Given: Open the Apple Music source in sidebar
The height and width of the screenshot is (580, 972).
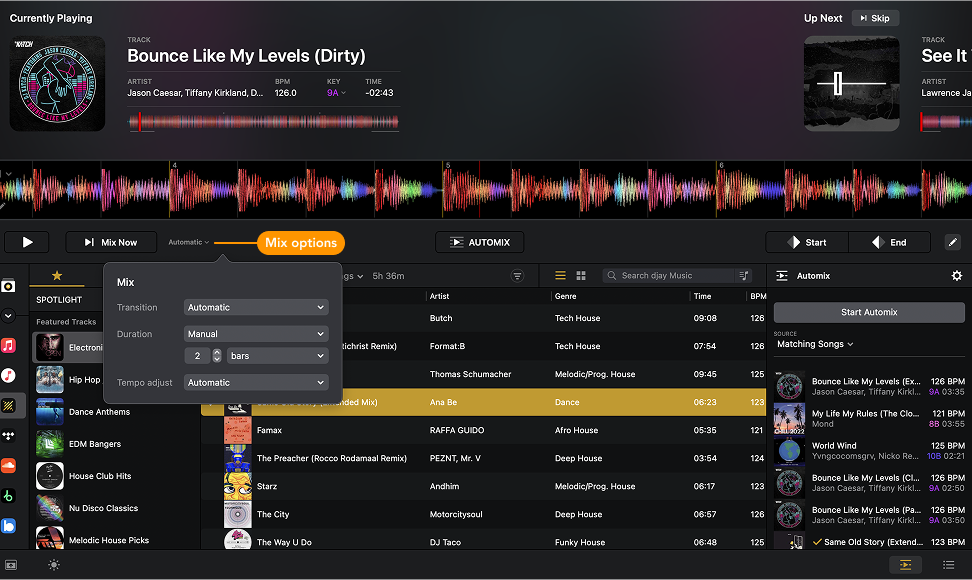Looking at the screenshot, I should [8, 345].
